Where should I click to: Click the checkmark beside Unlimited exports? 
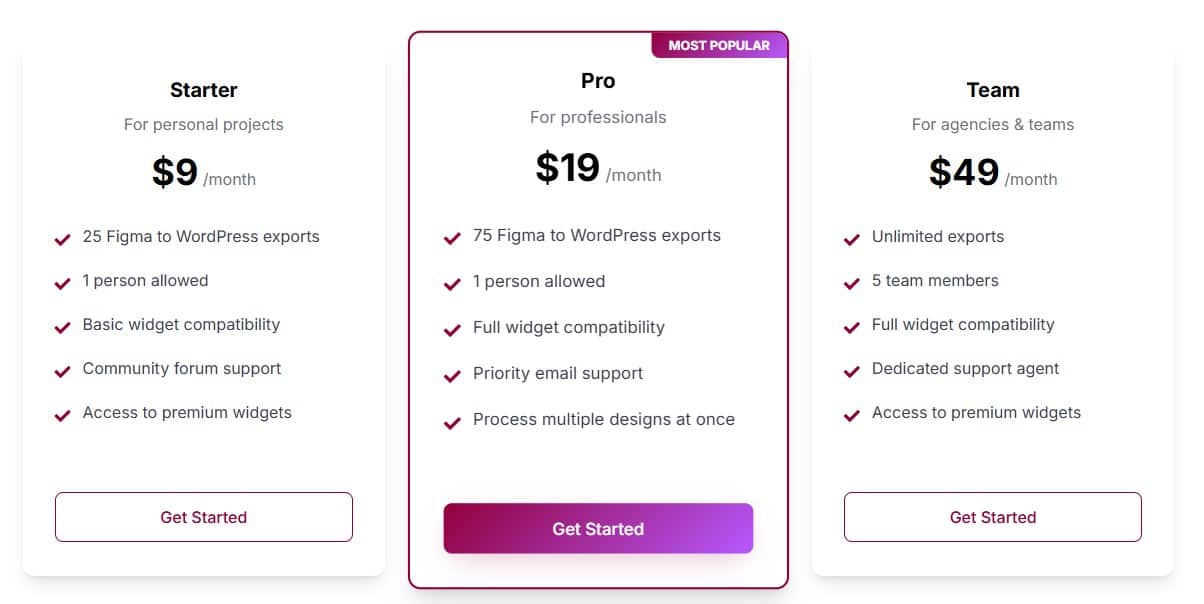coord(851,238)
